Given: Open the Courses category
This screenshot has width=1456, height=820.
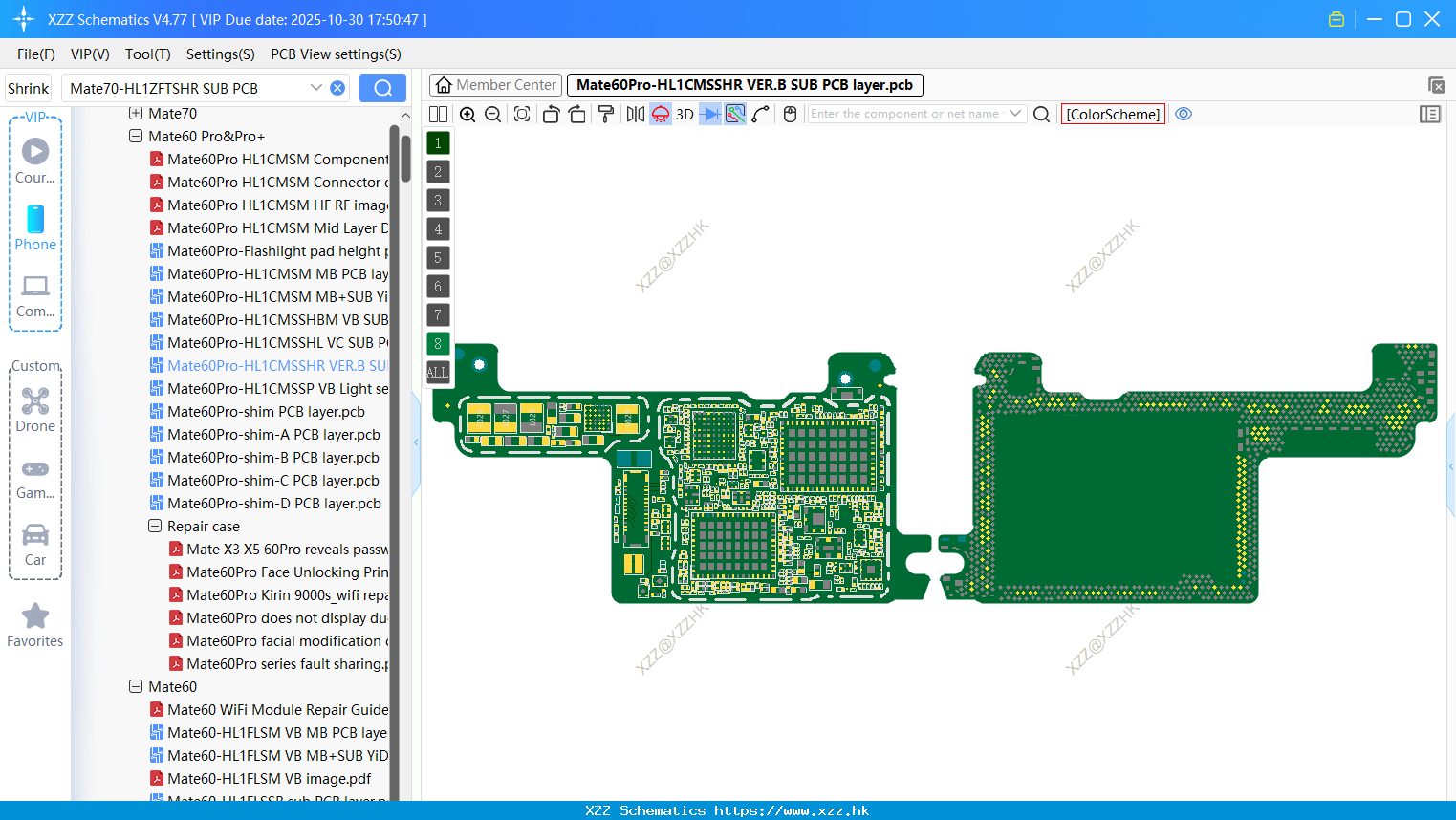Looking at the screenshot, I should click(x=35, y=162).
